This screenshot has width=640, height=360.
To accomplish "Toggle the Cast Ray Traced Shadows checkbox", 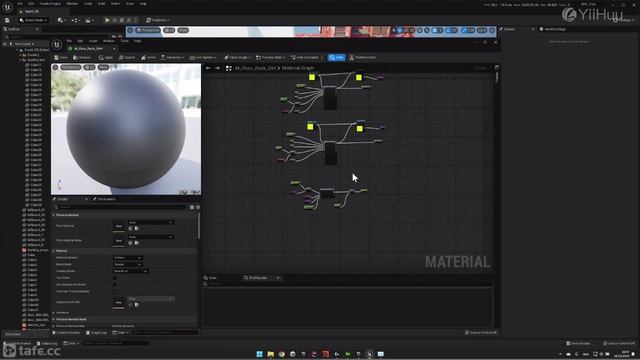I will [115, 291].
